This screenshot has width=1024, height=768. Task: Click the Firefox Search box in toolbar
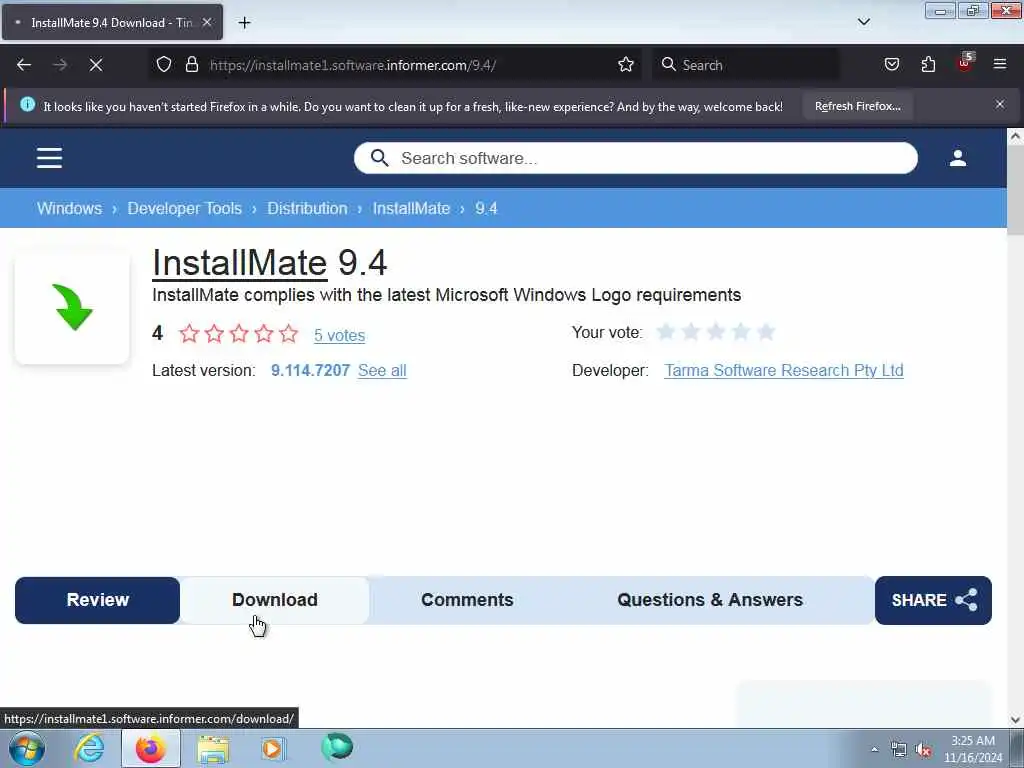[x=746, y=65]
